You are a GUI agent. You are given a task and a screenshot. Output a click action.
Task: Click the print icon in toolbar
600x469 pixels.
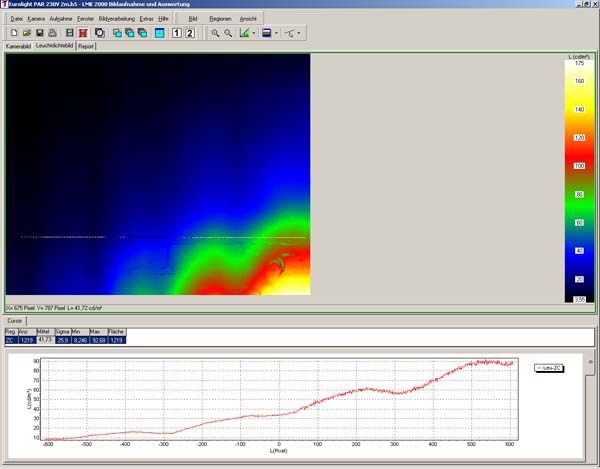point(51,33)
